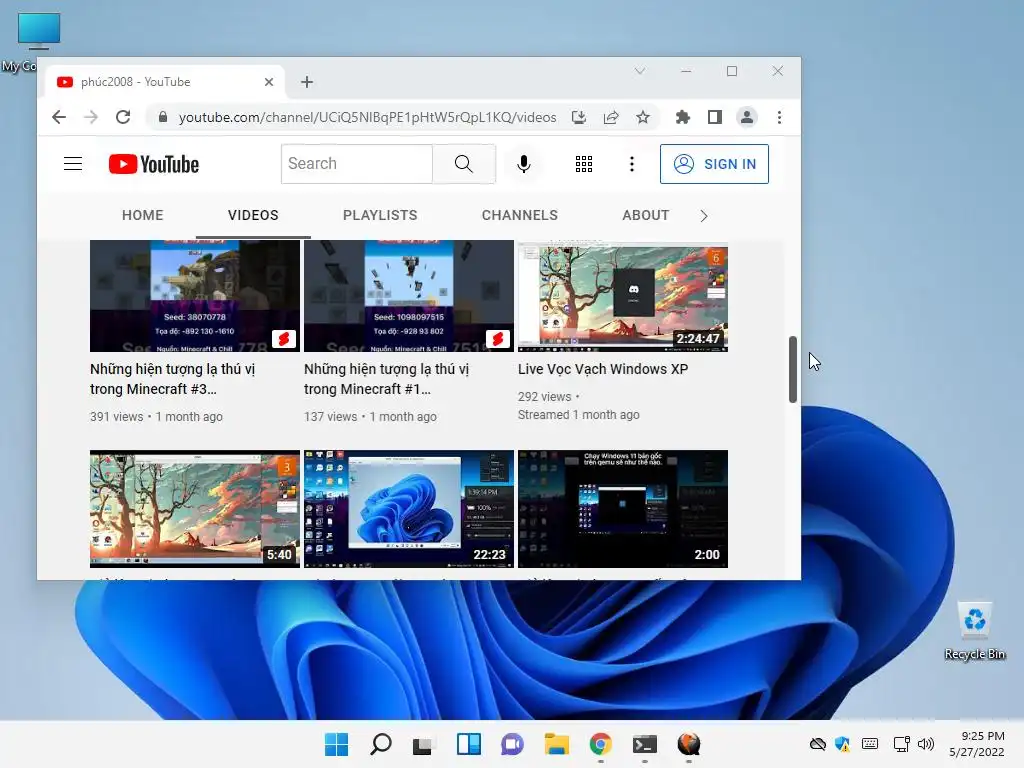
Task: Click the browser forward arrow
Action: coord(91,117)
